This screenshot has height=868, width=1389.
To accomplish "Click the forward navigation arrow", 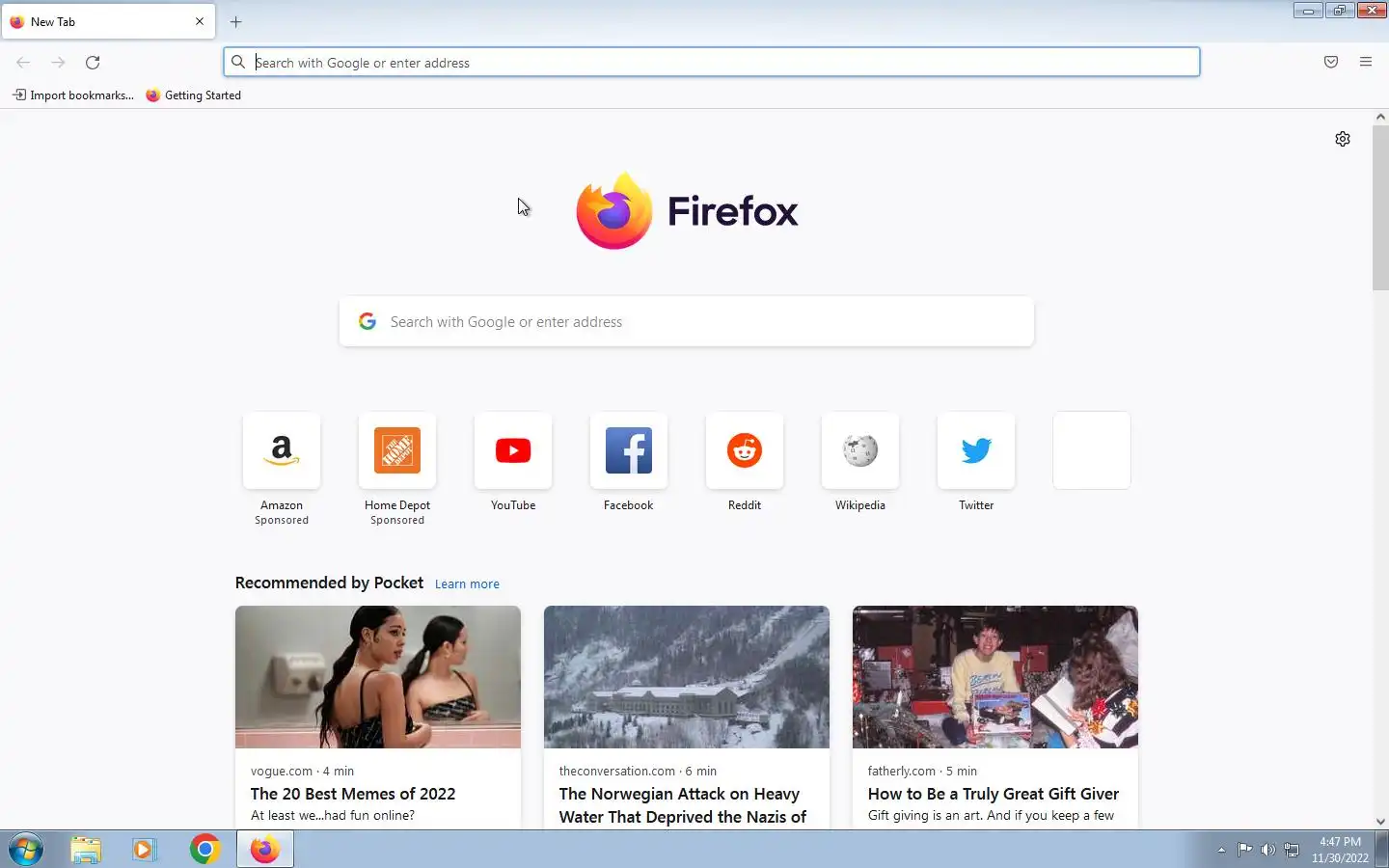I will [x=58, y=62].
